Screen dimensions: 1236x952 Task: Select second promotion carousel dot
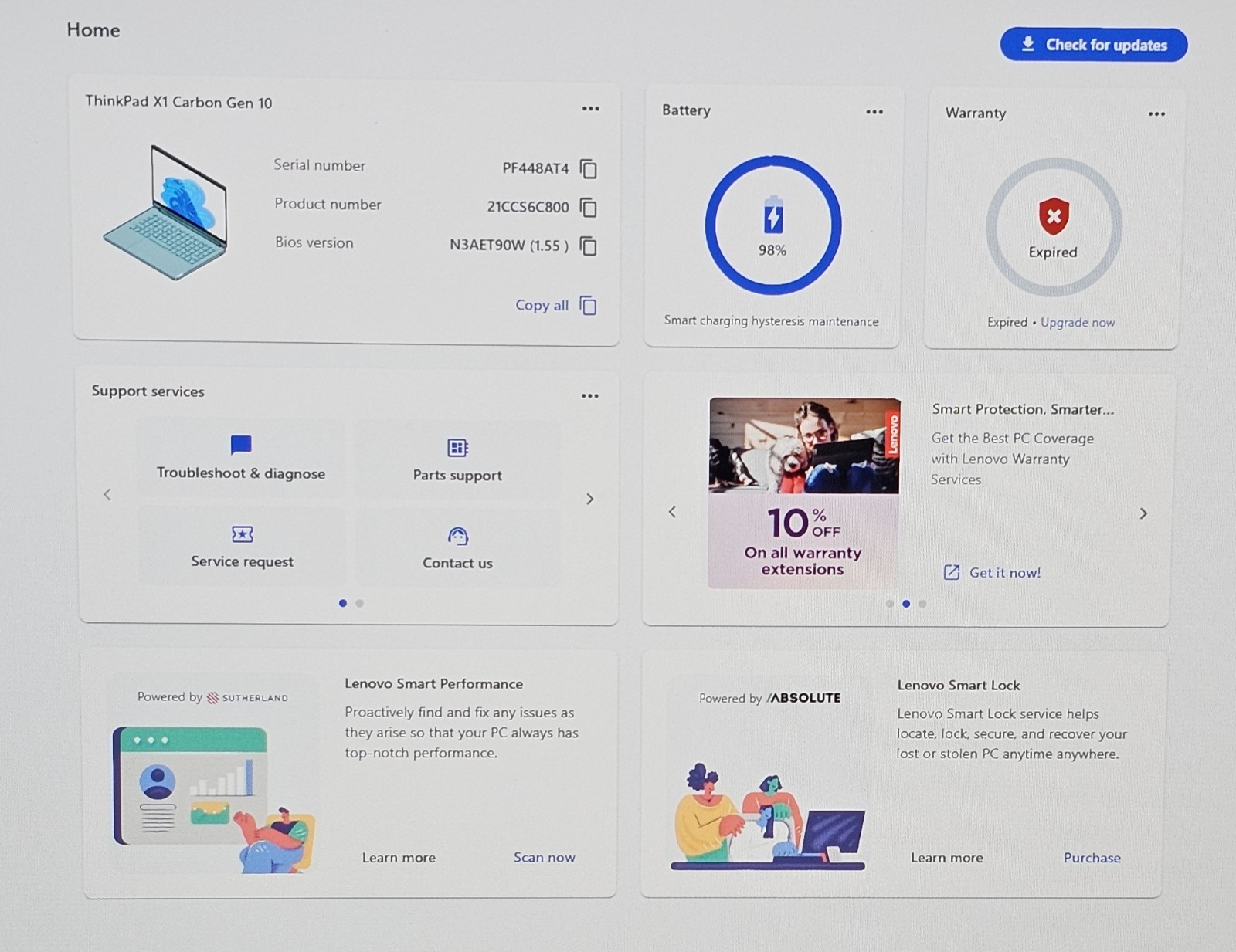click(906, 604)
